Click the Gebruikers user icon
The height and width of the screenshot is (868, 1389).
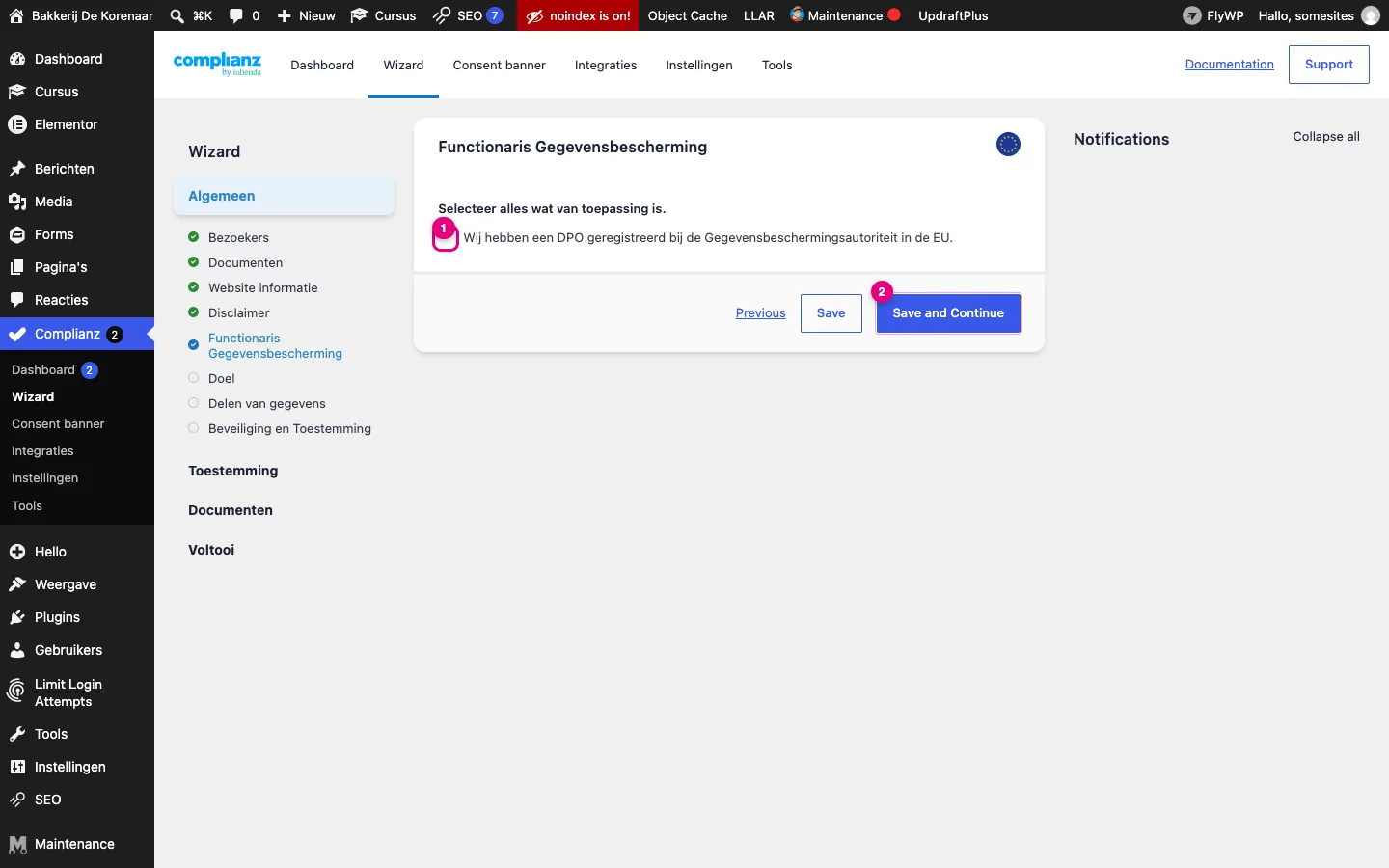[17, 650]
